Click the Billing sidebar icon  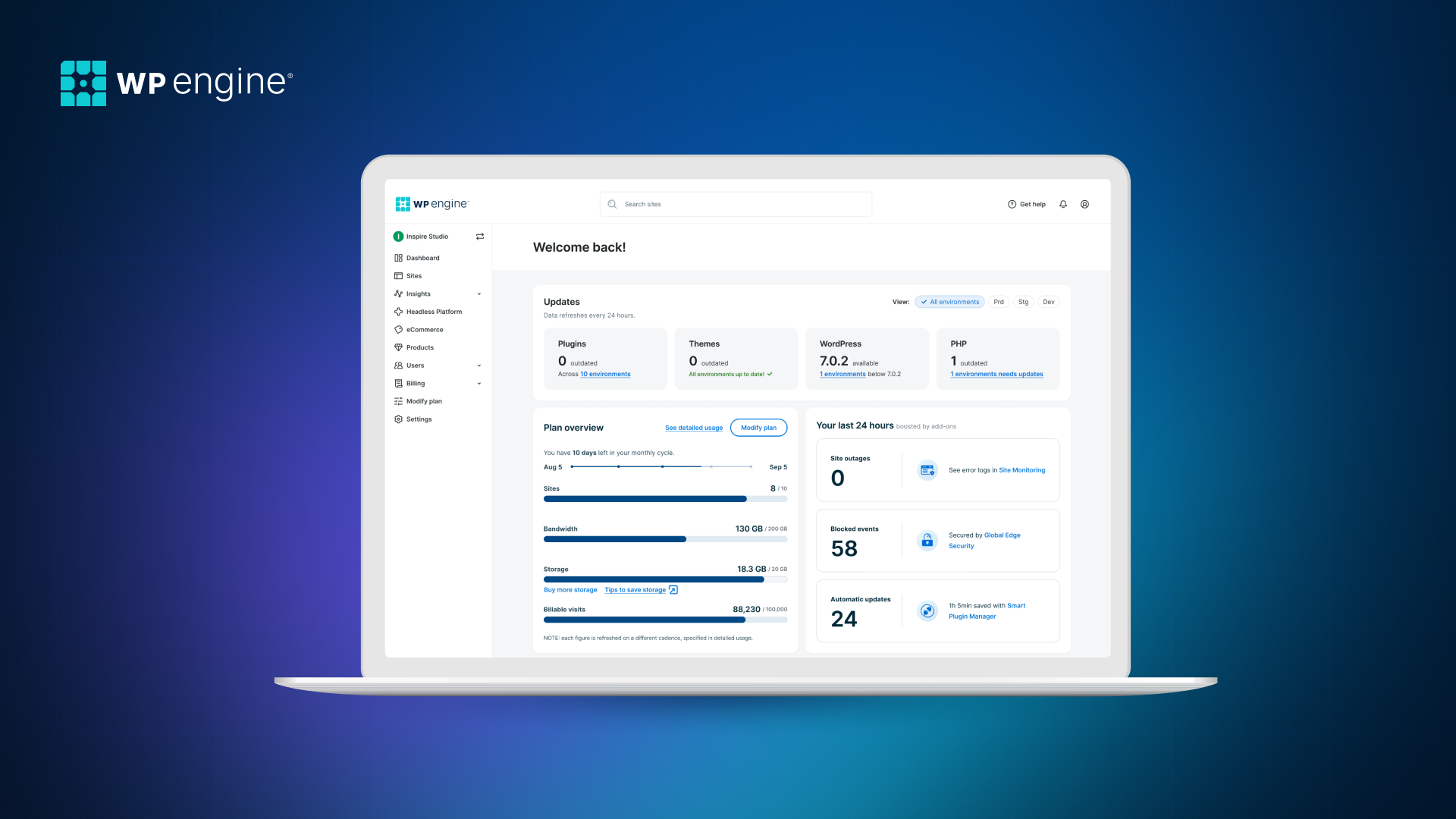[398, 384]
